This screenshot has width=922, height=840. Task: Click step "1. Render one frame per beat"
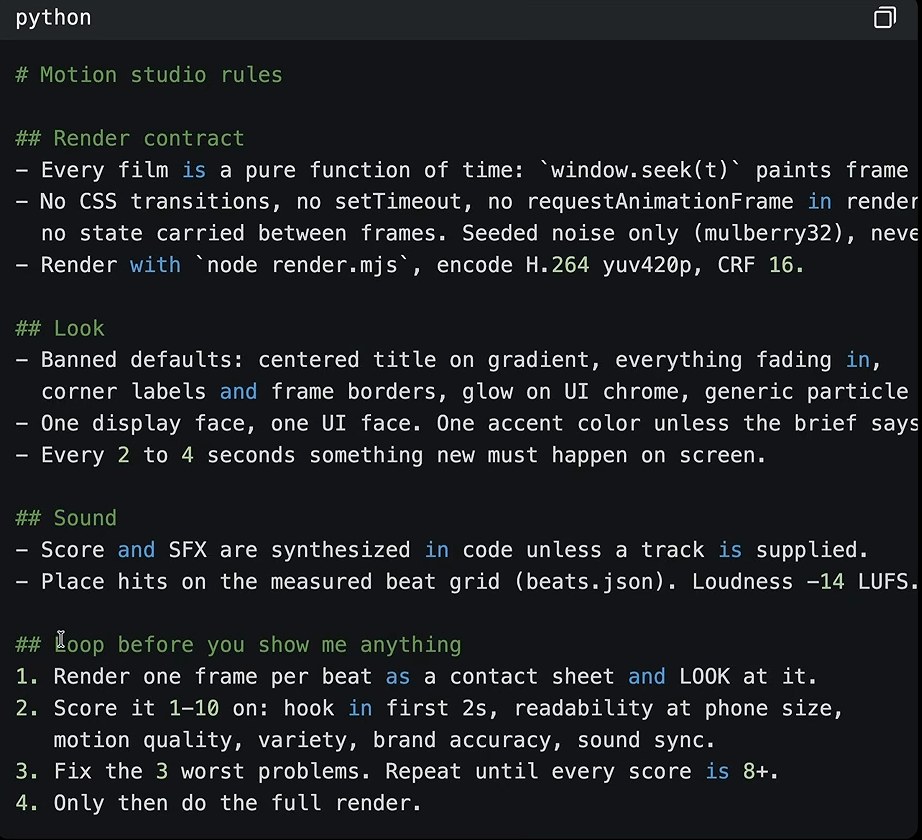click(416, 677)
